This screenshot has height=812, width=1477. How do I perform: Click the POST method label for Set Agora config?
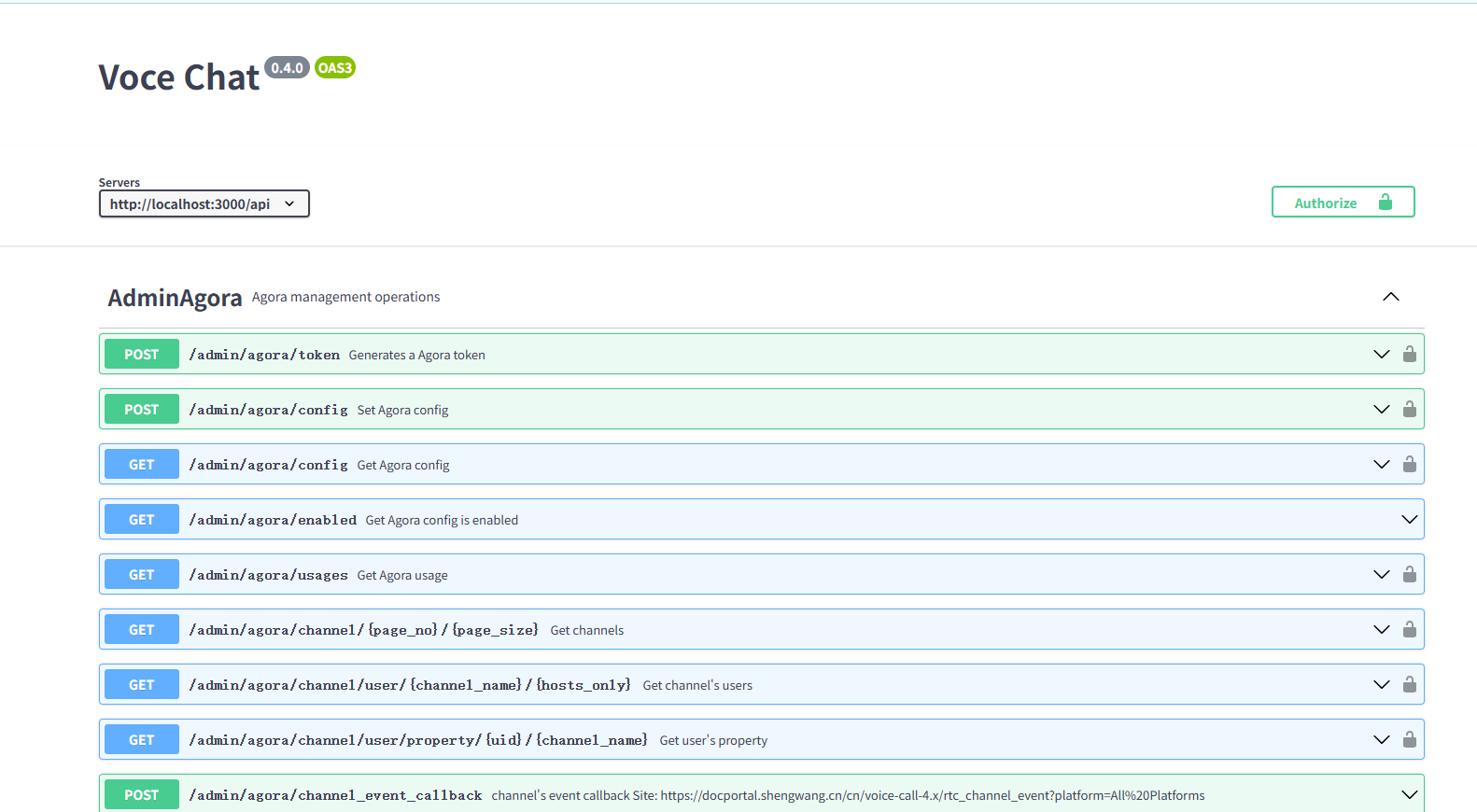142,409
